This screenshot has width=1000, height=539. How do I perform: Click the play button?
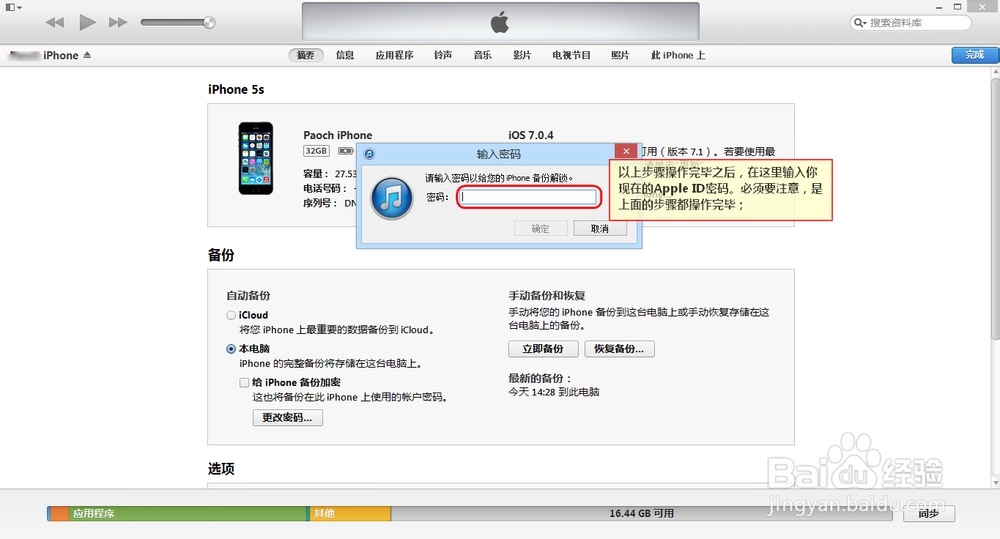click(x=87, y=22)
